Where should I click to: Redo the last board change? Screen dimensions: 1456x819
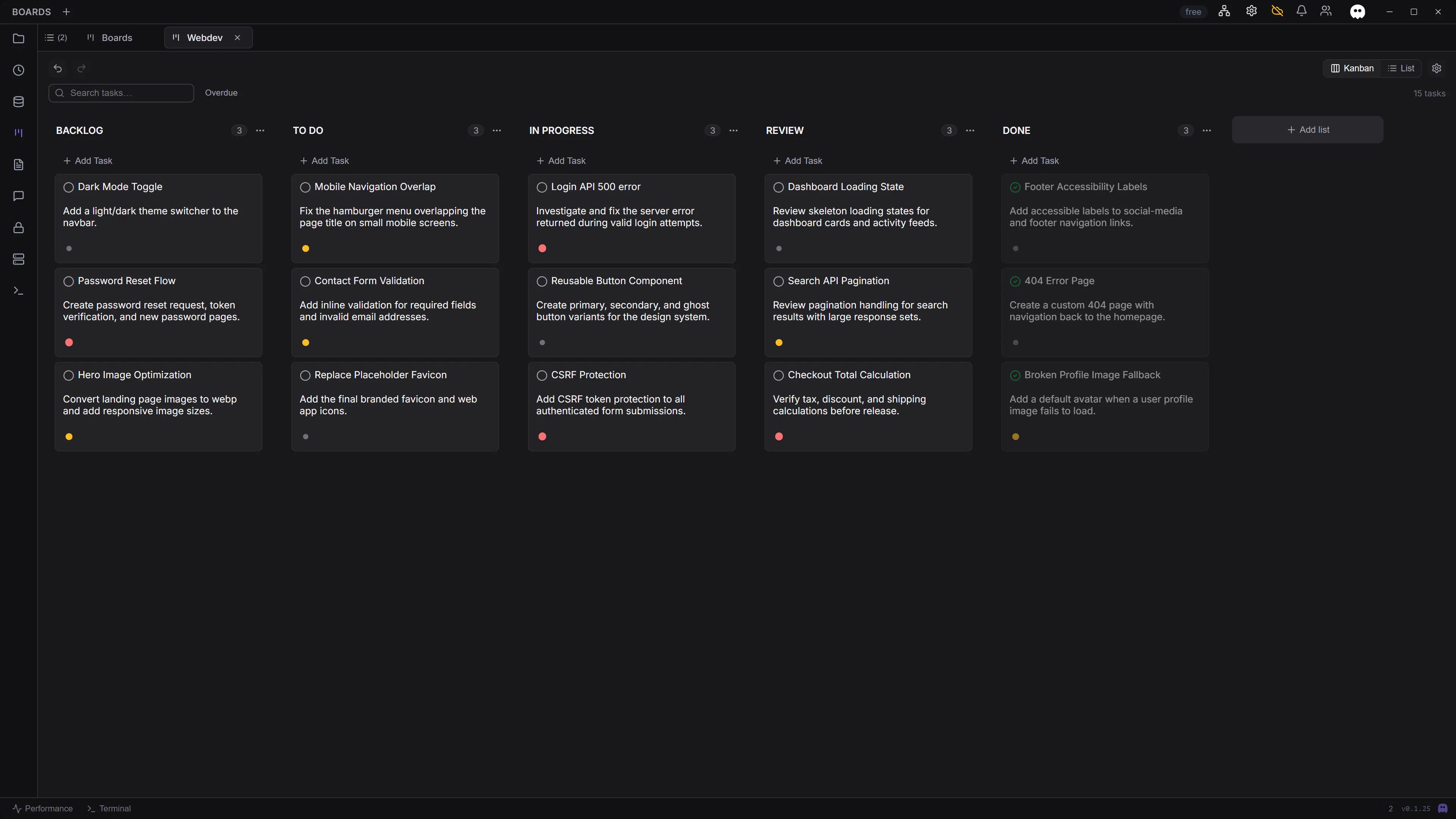(x=82, y=68)
